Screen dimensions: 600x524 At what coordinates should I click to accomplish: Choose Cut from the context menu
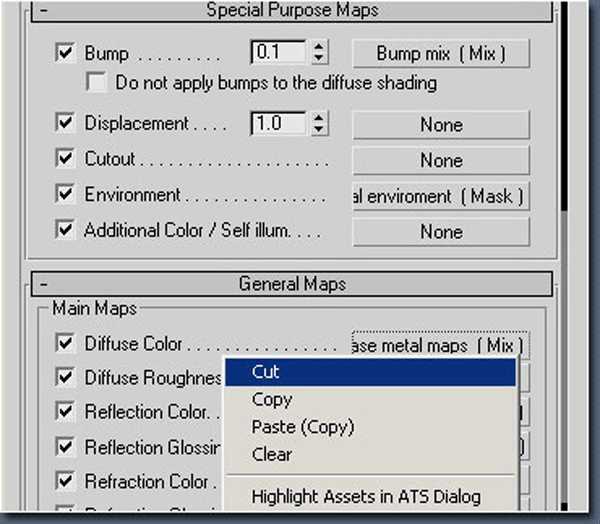pyautogui.click(x=370, y=372)
